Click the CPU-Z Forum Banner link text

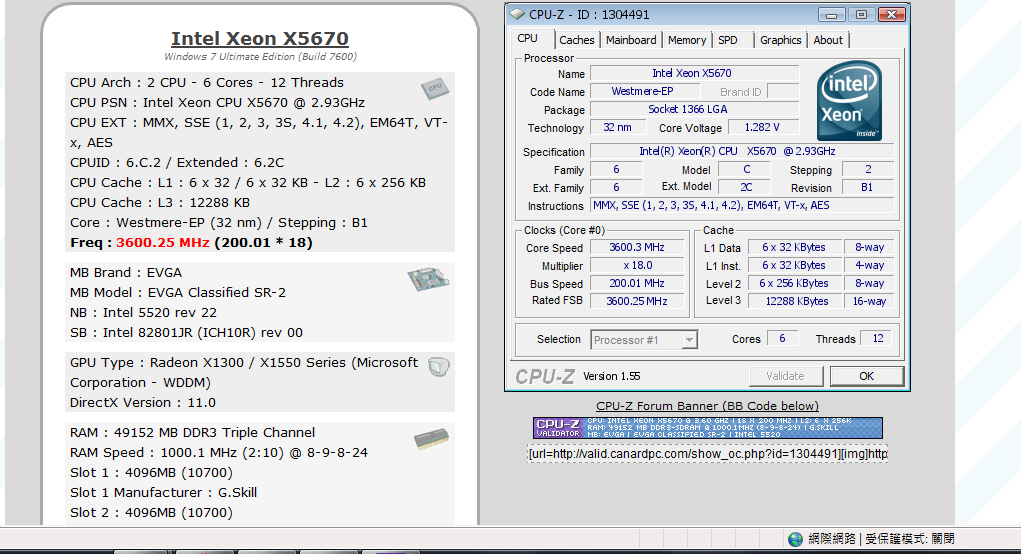point(707,406)
